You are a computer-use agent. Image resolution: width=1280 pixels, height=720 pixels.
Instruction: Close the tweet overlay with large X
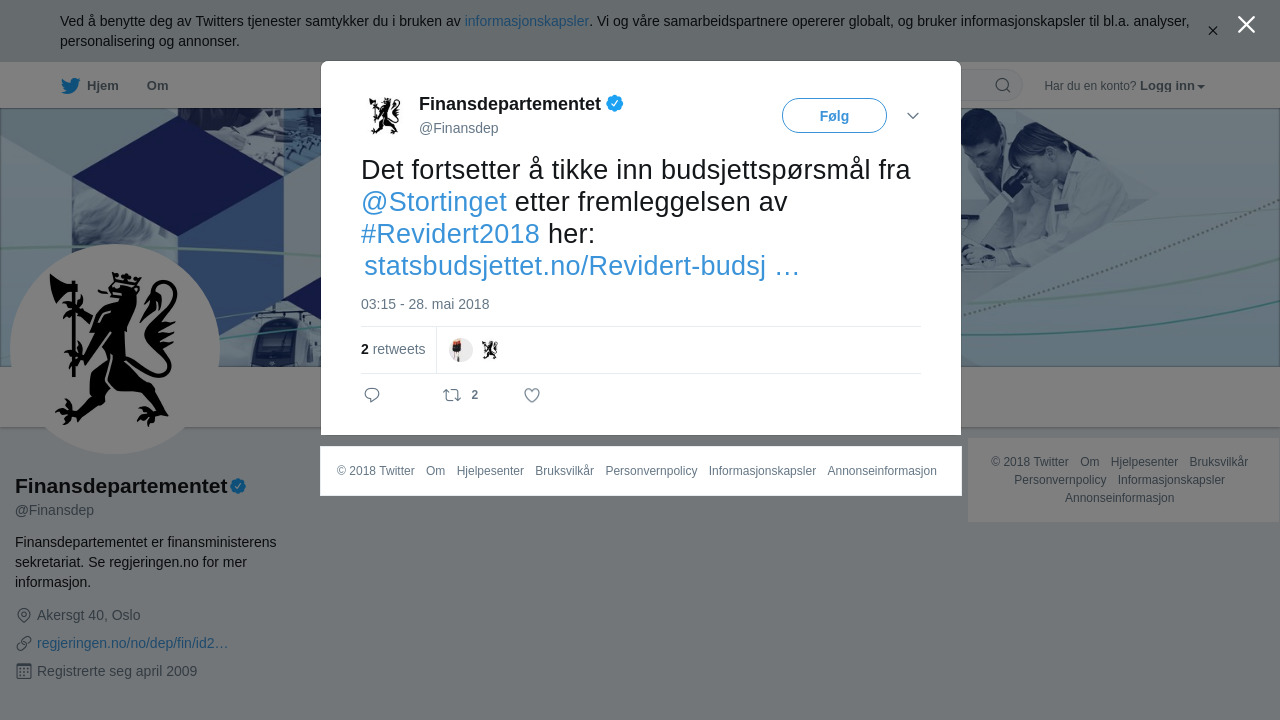(1246, 24)
